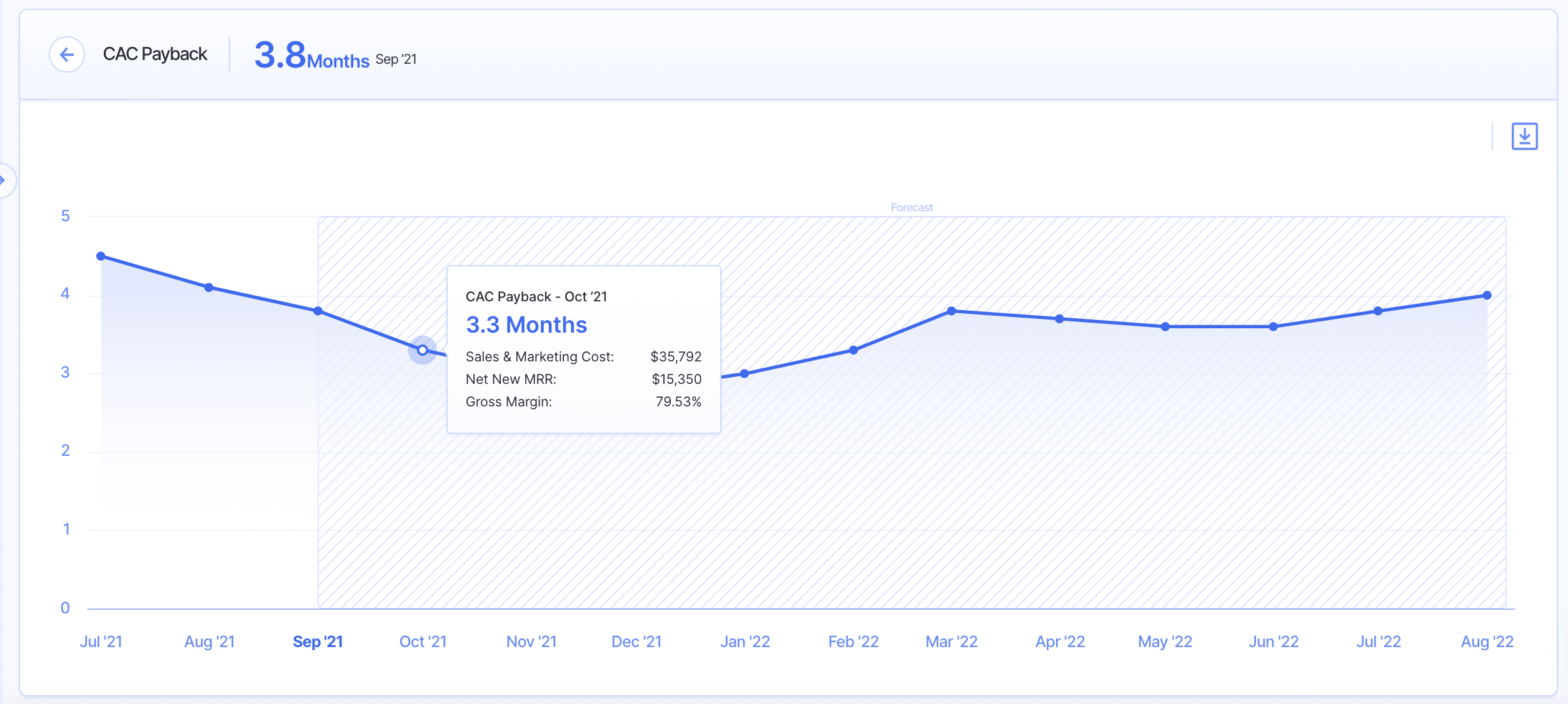Click the Apr '22 data point

coord(1060,319)
